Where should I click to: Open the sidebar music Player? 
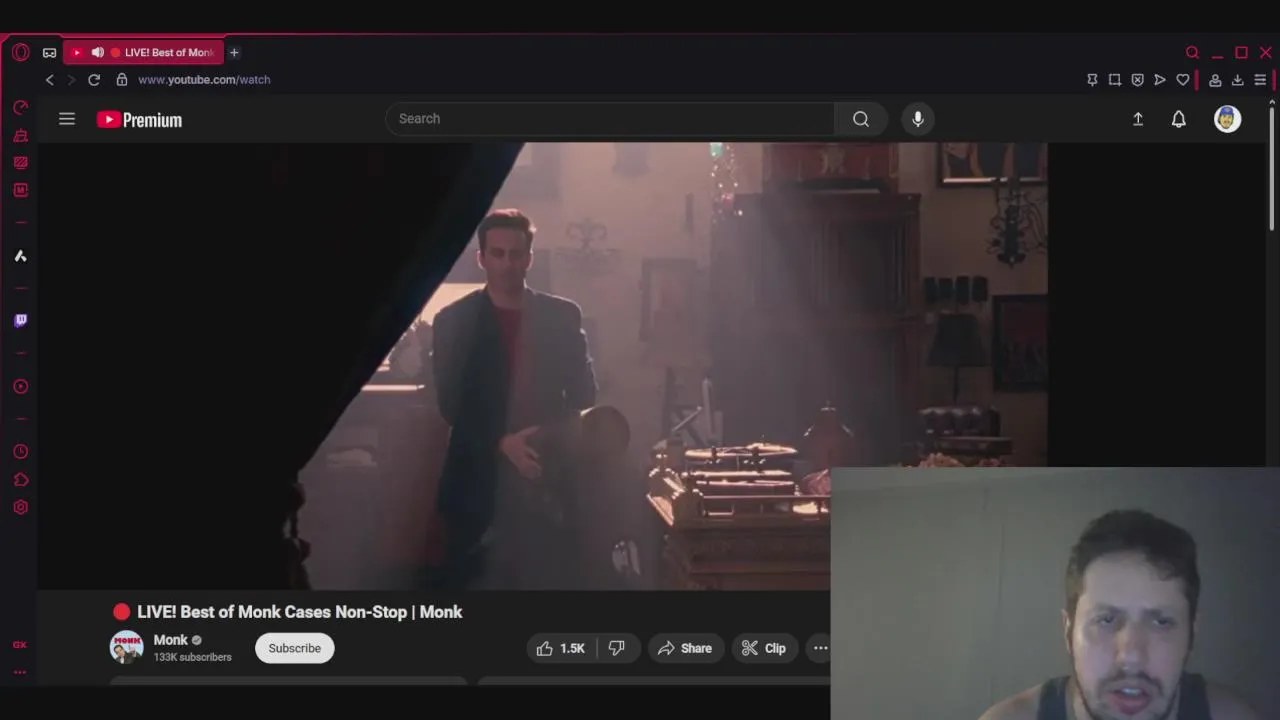tap(20, 386)
